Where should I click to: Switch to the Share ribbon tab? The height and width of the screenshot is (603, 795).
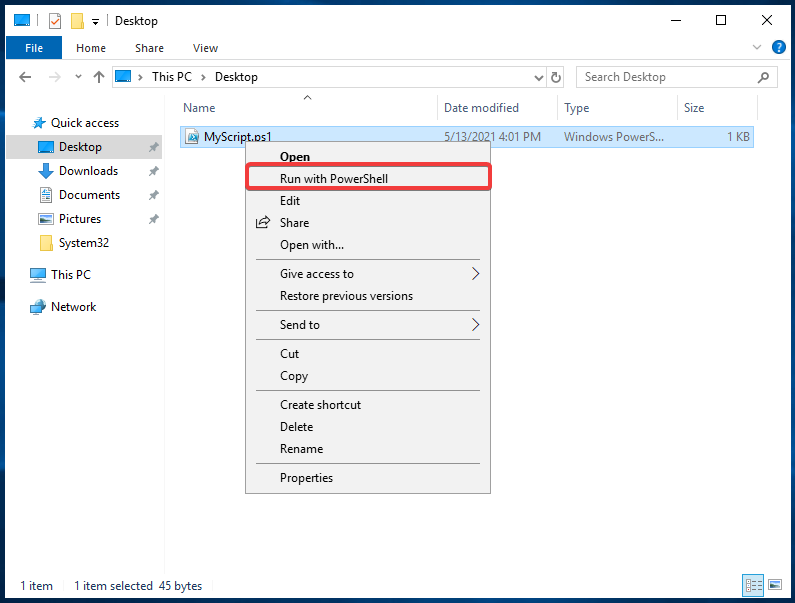pos(149,48)
